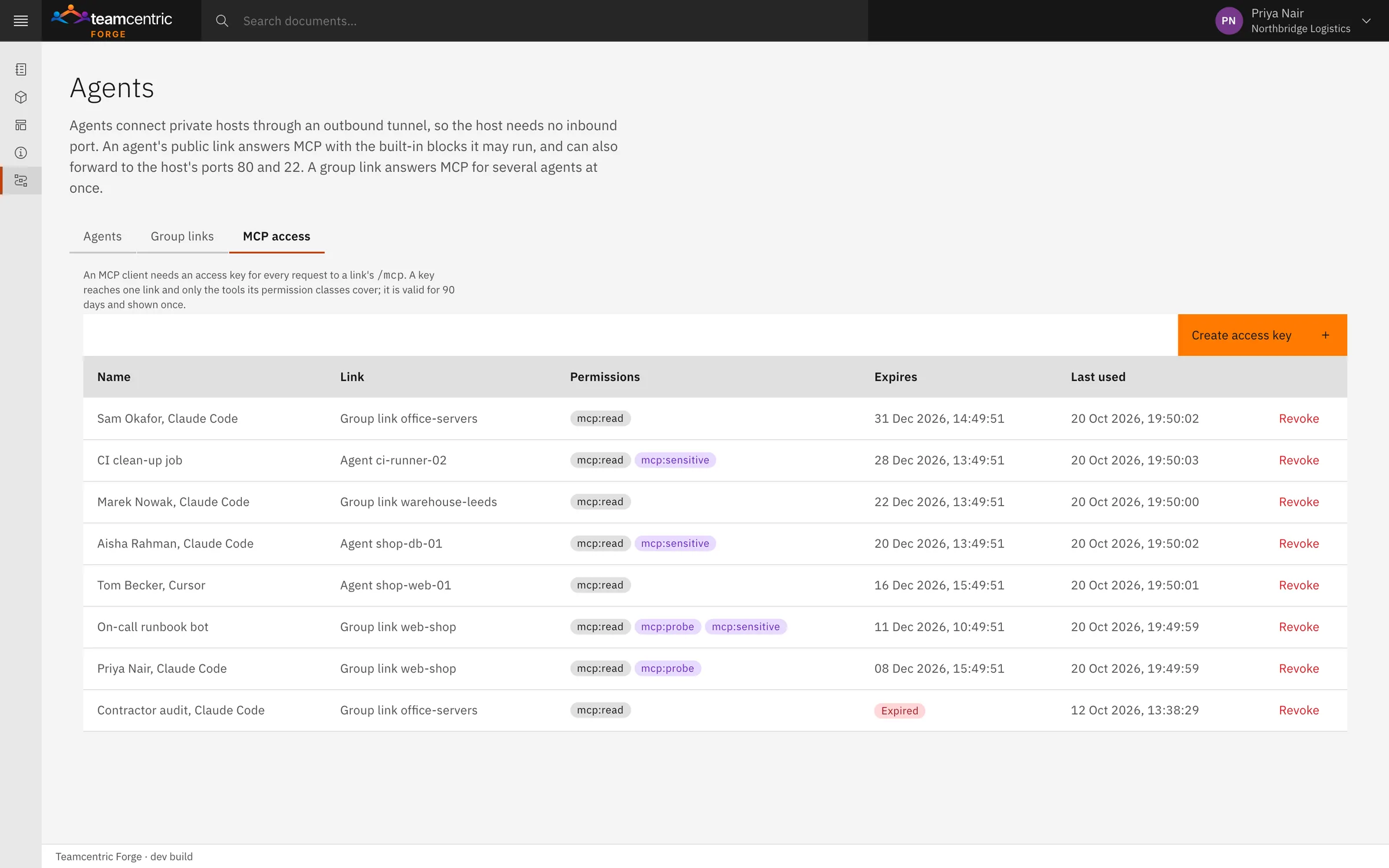Viewport: 1389px width, 868px height.
Task: Click the Link column header
Action: tap(352, 377)
